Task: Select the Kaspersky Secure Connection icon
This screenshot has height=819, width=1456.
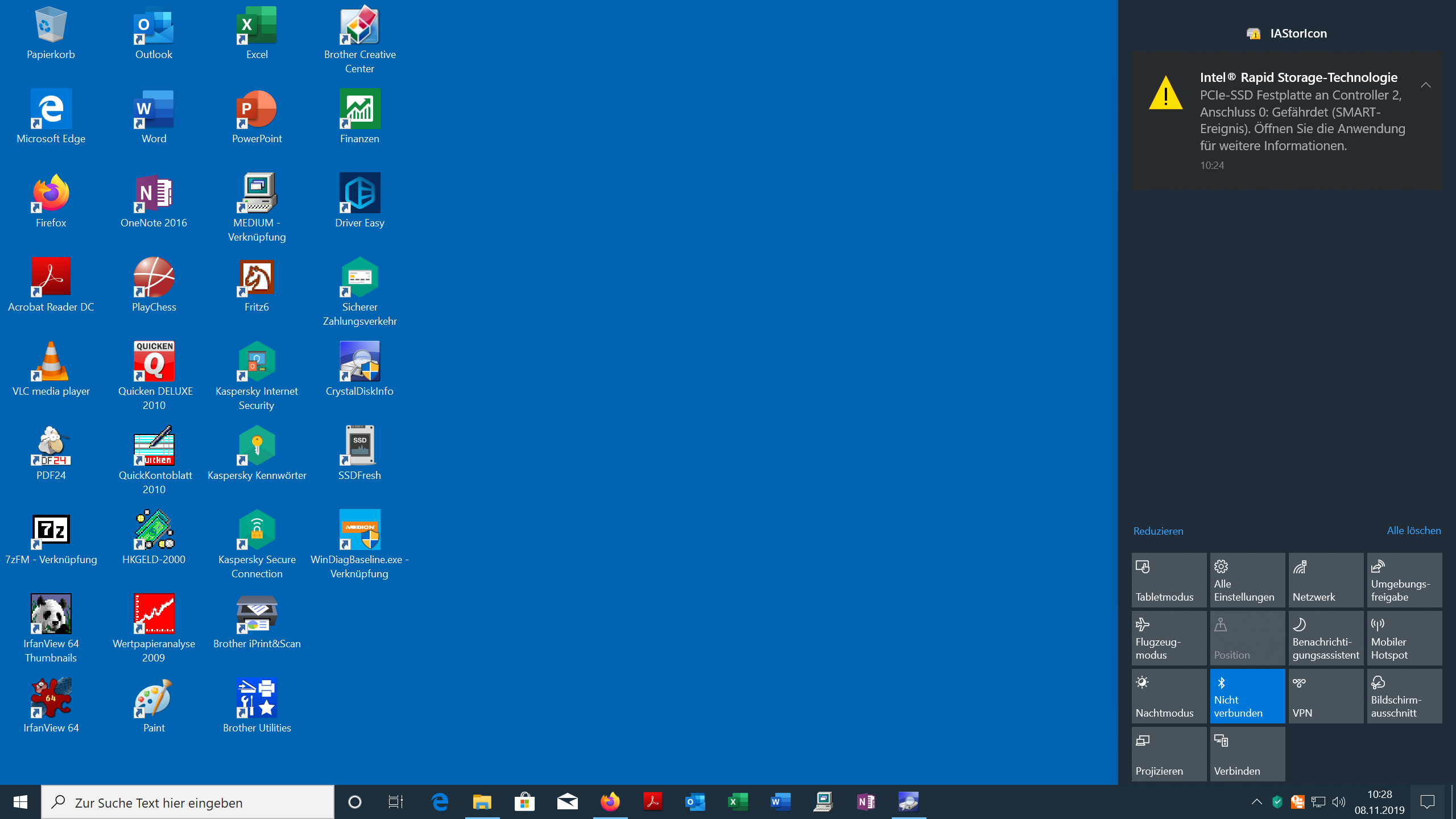Action: click(257, 544)
